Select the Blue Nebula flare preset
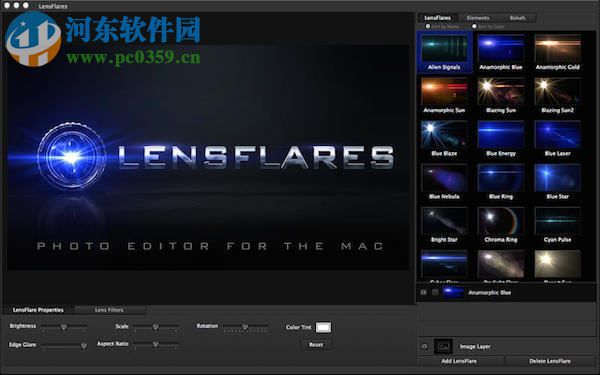Image resolution: width=600 pixels, height=375 pixels. pyautogui.click(x=444, y=182)
